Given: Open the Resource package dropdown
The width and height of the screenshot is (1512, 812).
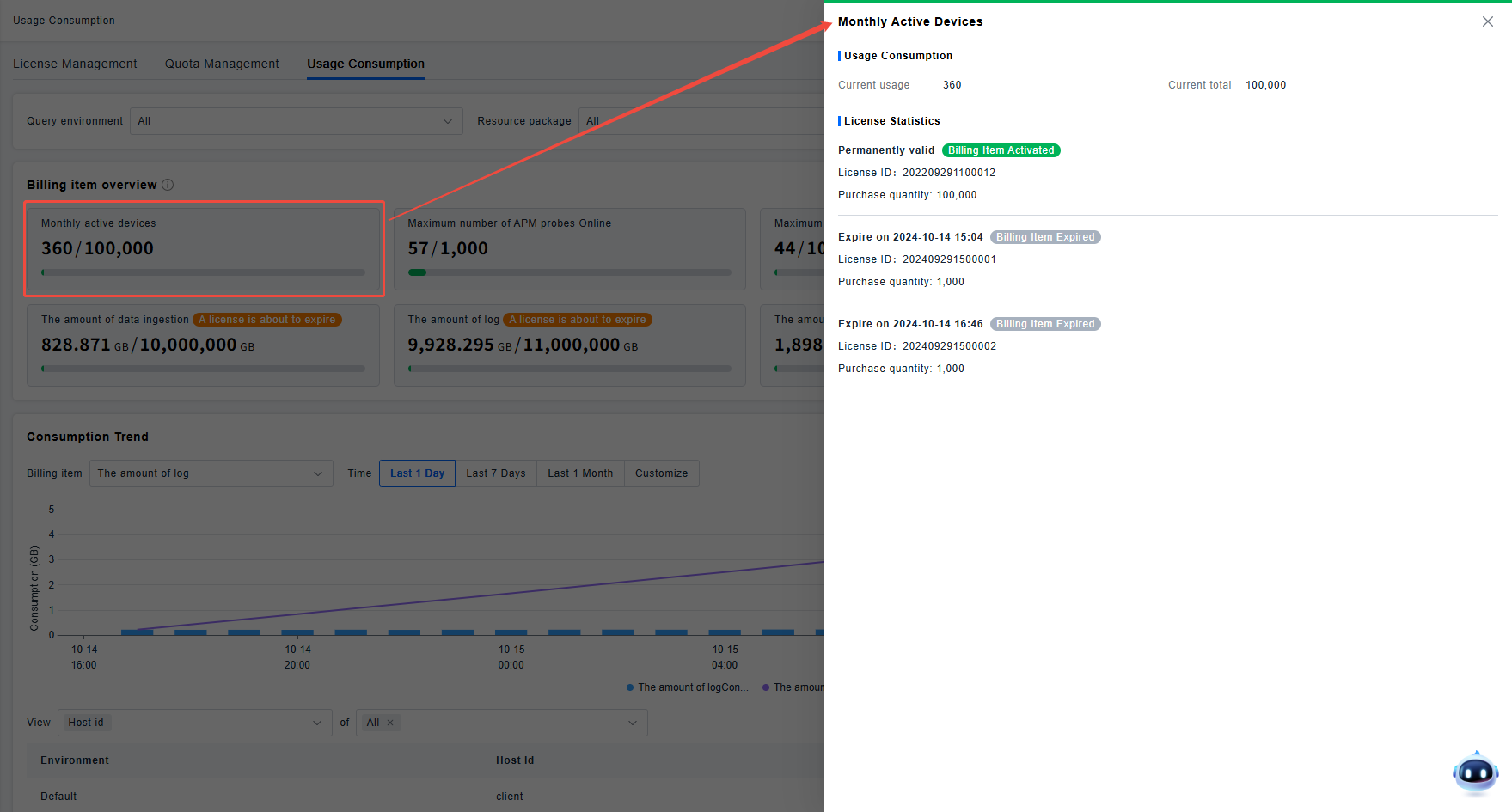Looking at the screenshot, I should (x=701, y=121).
